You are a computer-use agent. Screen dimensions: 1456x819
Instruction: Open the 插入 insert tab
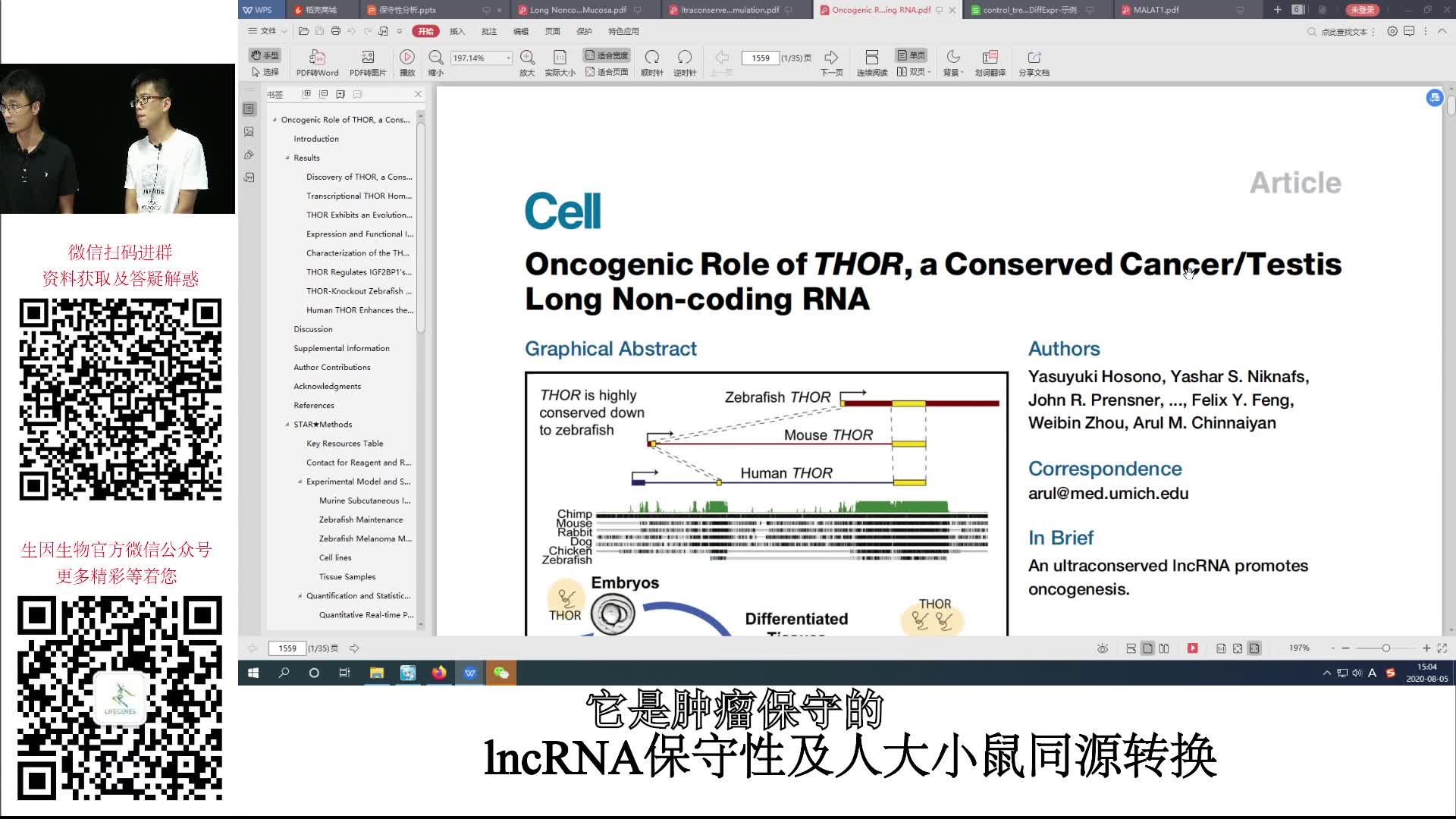[457, 31]
